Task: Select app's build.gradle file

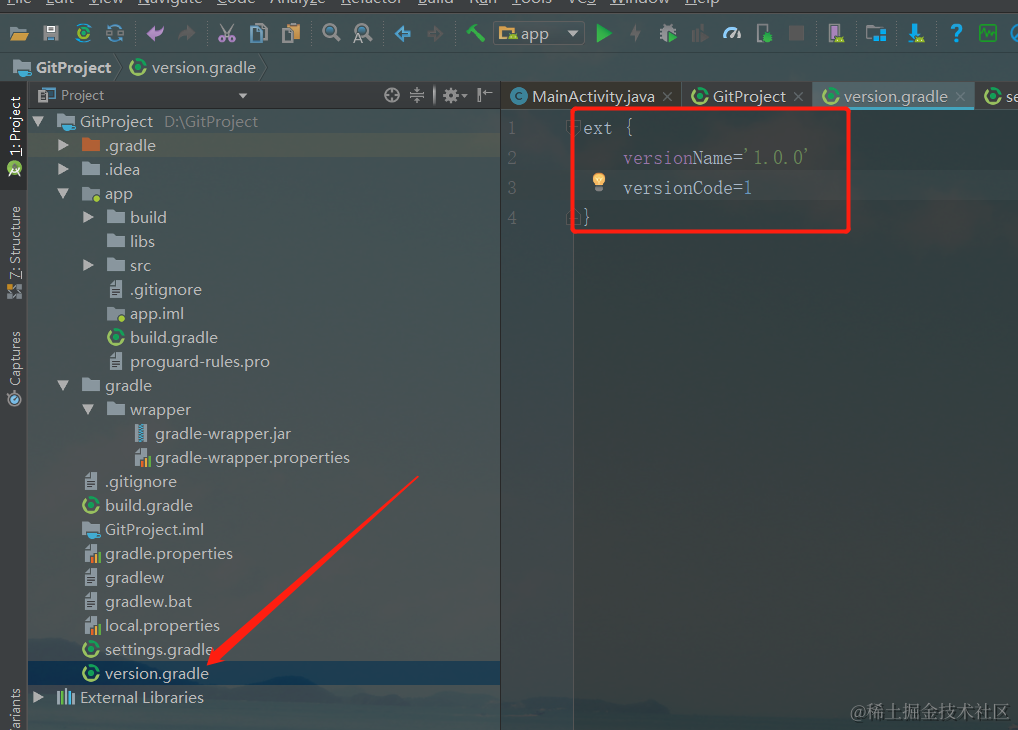Action: [173, 338]
